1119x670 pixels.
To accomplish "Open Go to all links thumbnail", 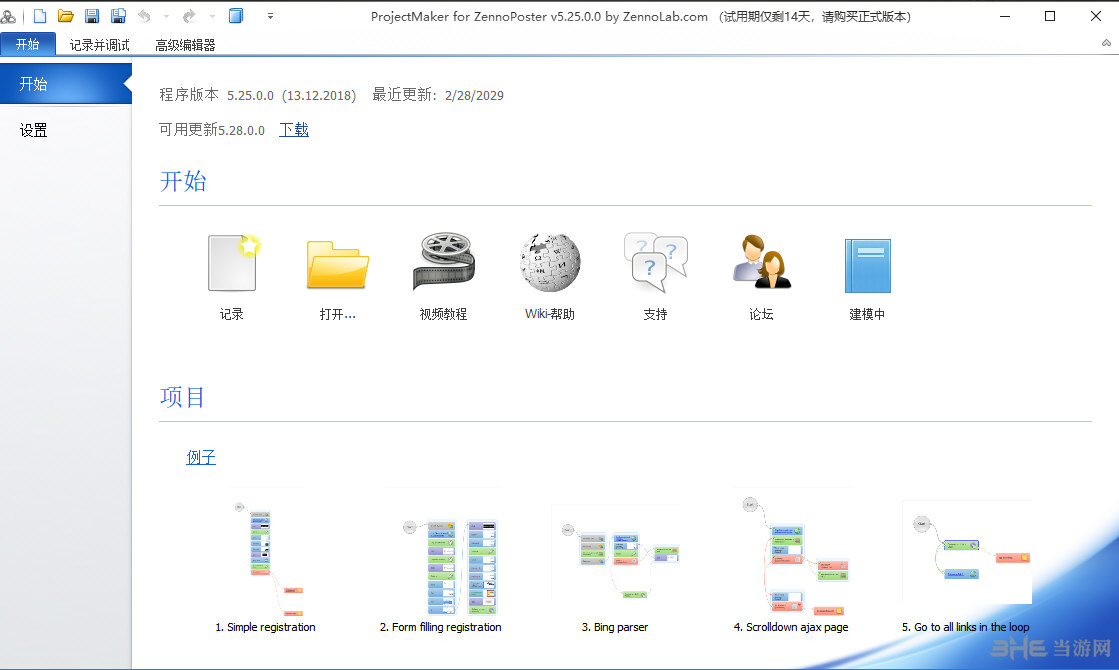I will (x=967, y=552).
